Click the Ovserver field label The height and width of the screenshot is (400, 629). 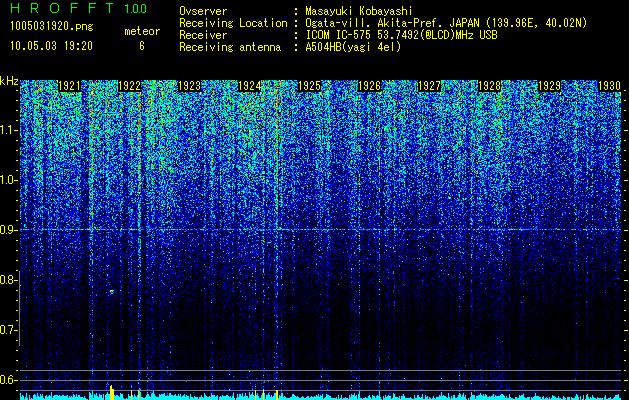pyautogui.click(x=203, y=11)
